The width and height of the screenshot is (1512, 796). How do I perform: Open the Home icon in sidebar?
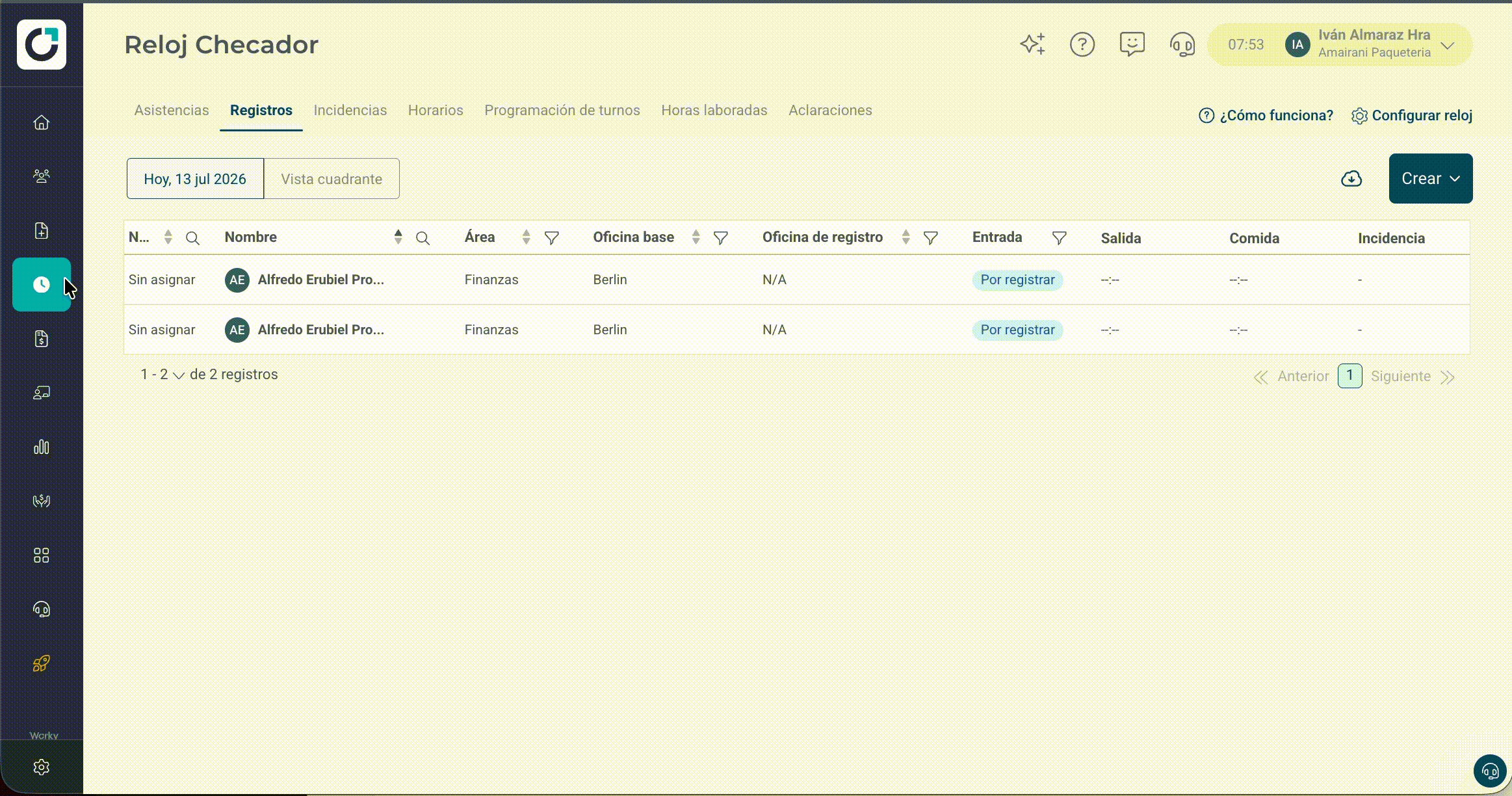tap(41, 122)
